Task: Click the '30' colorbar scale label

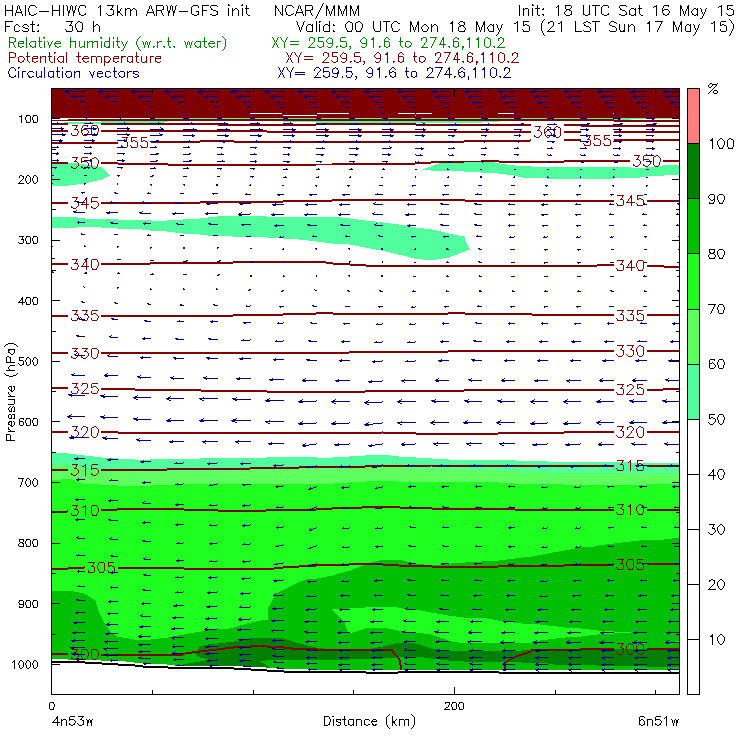Action: point(716,530)
